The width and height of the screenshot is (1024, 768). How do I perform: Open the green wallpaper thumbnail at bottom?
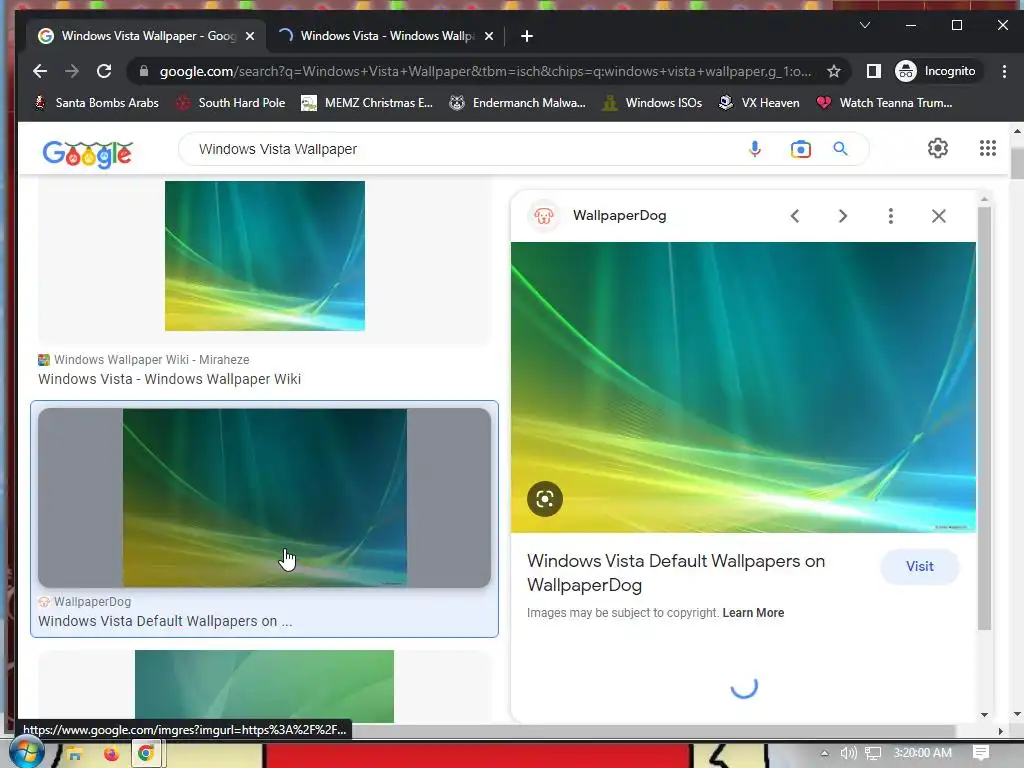coord(264,686)
